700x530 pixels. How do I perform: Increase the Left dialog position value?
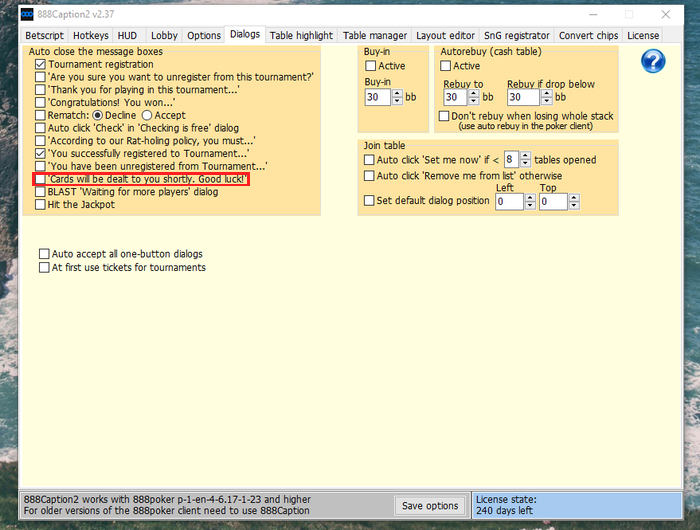coord(530,198)
